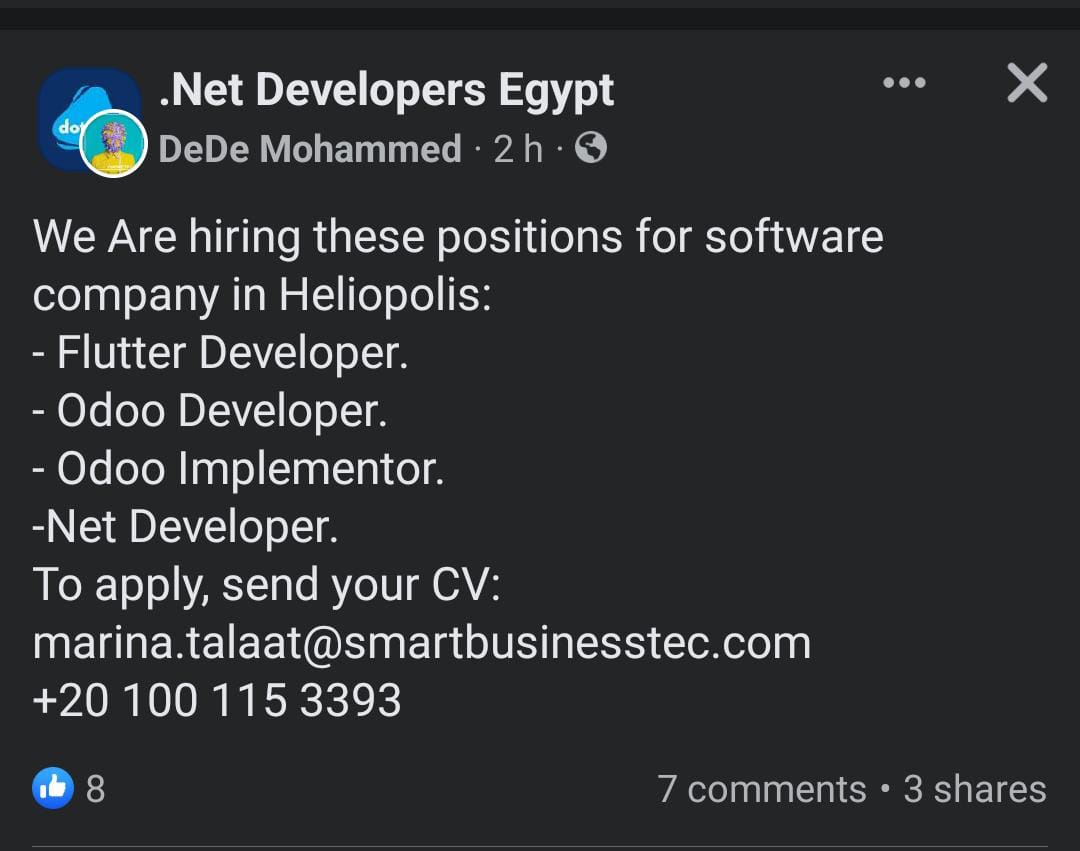The height and width of the screenshot is (851, 1080).
Task: Click the blue thumbs-up reaction icon
Action: coord(53,788)
